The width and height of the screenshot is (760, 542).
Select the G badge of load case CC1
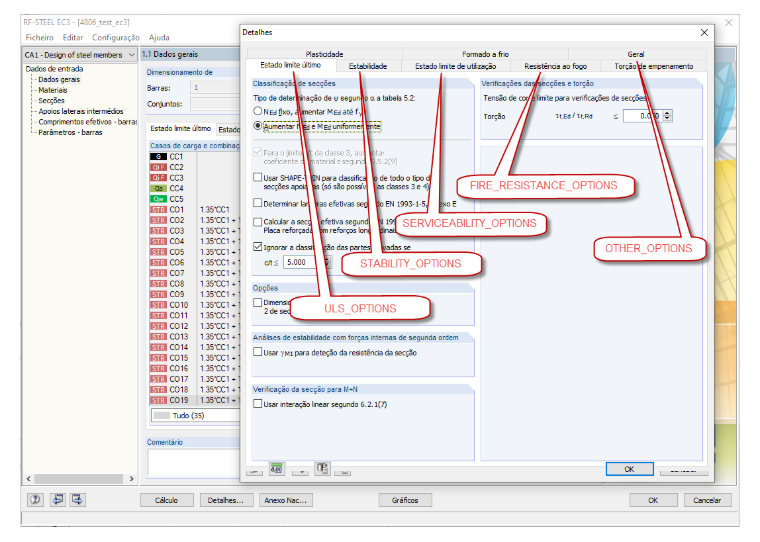[158, 157]
